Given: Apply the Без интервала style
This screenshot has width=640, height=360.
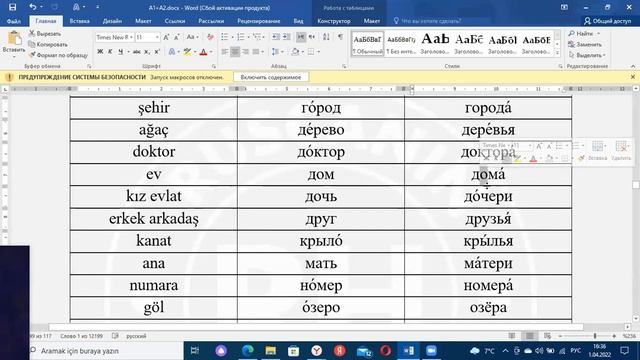Looking at the screenshot, I should (401, 43).
